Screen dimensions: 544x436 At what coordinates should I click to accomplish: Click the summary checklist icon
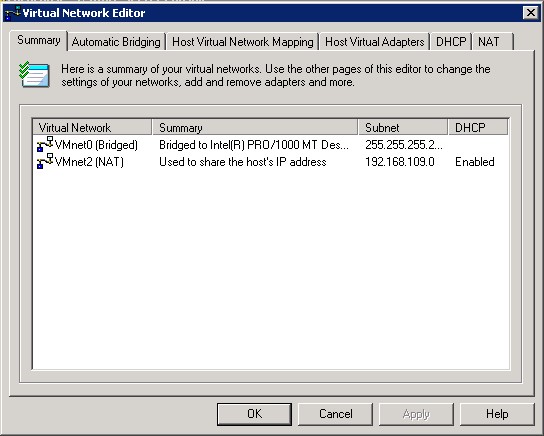tap(34, 75)
